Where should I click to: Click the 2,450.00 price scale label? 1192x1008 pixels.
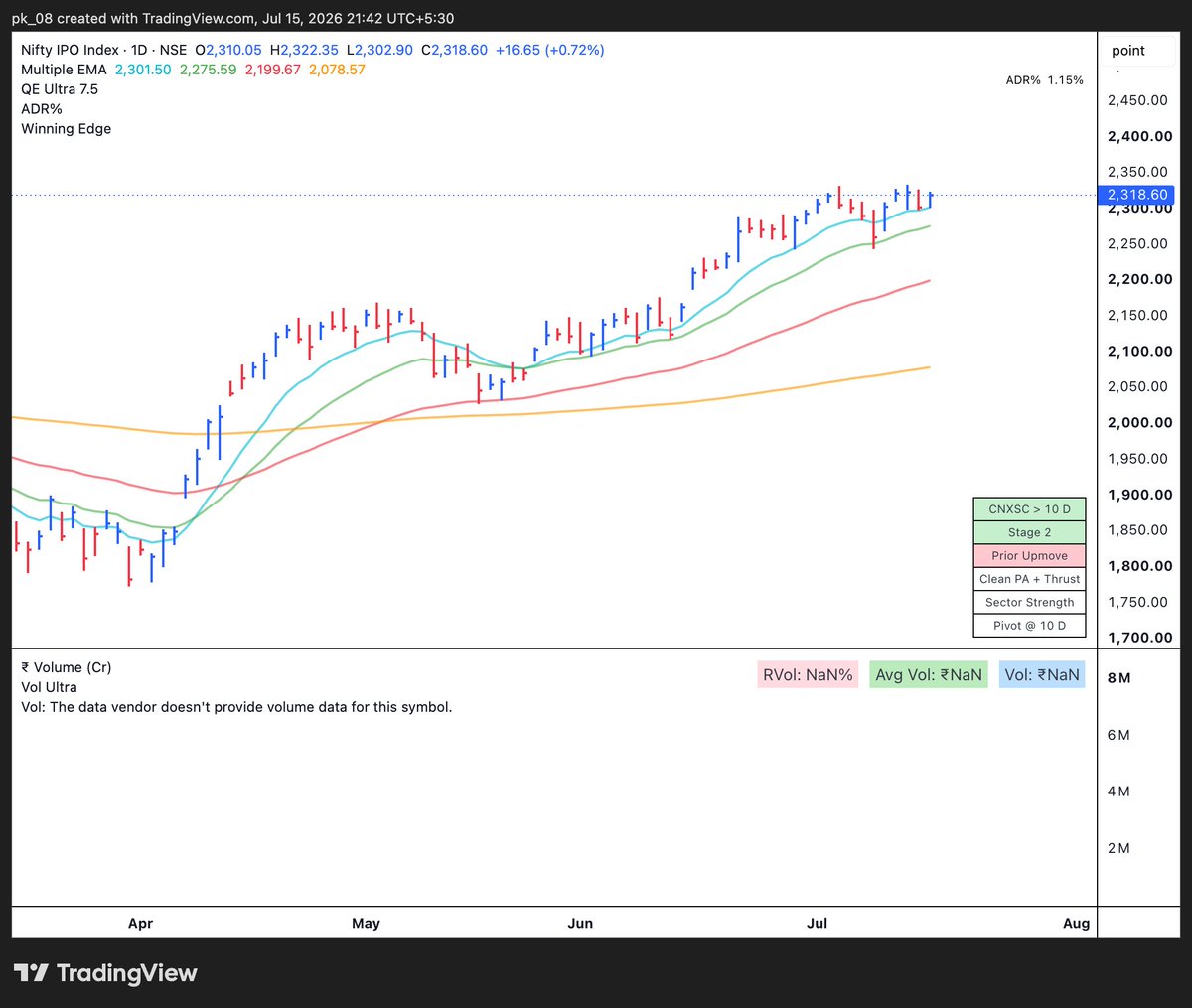coord(1137,100)
